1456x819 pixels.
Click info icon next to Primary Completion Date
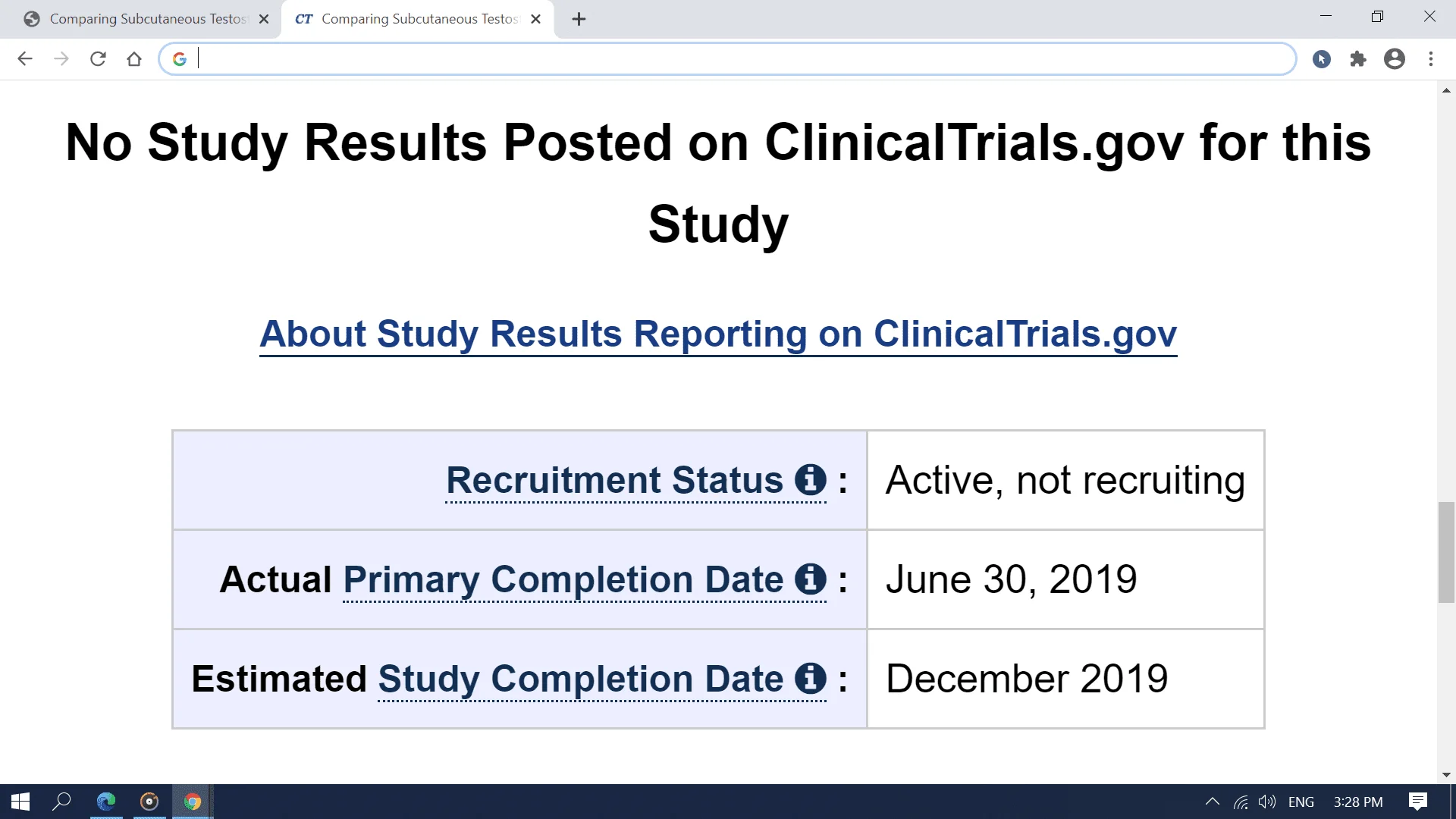[x=810, y=579]
